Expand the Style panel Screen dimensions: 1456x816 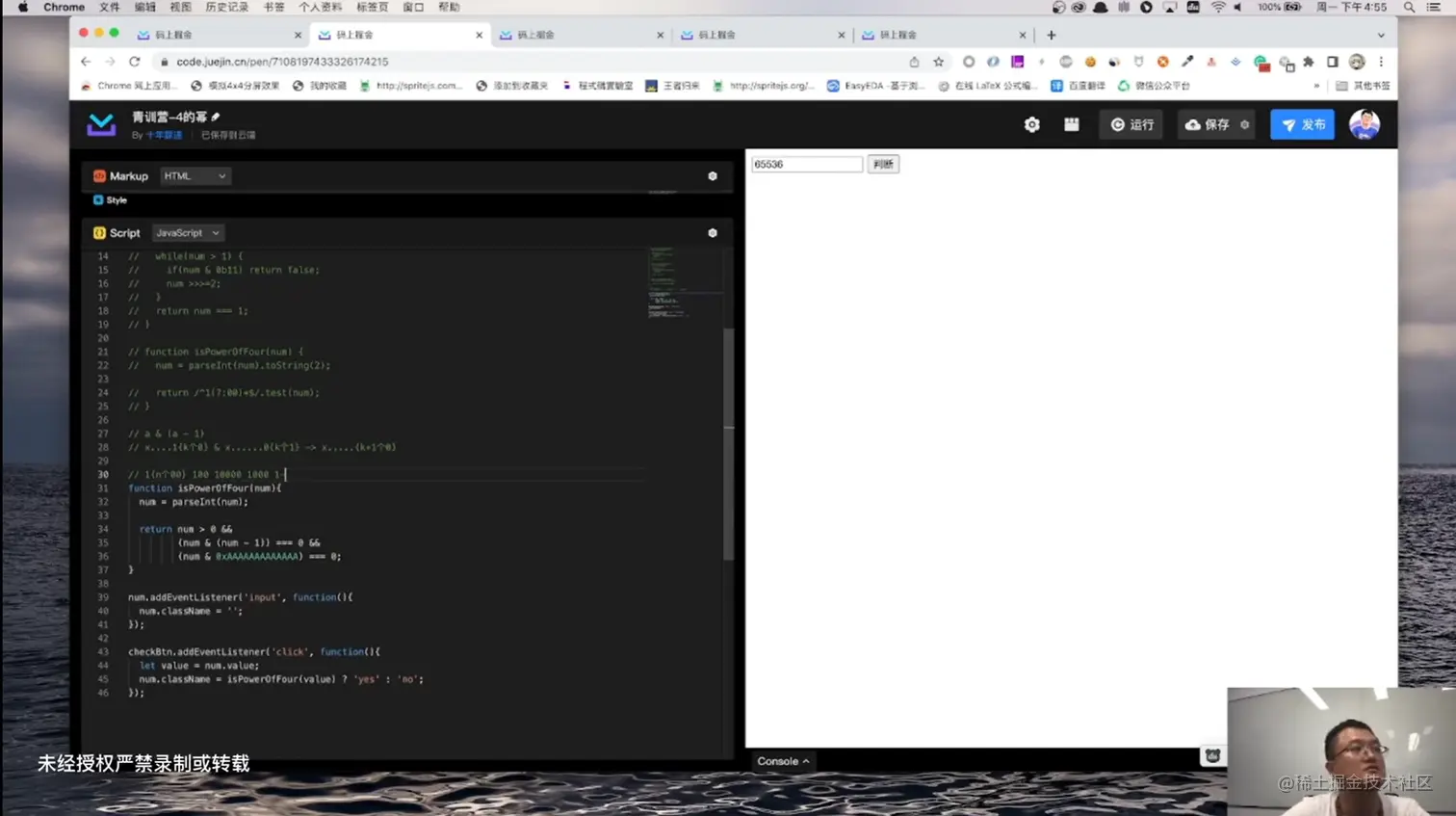coord(110,200)
